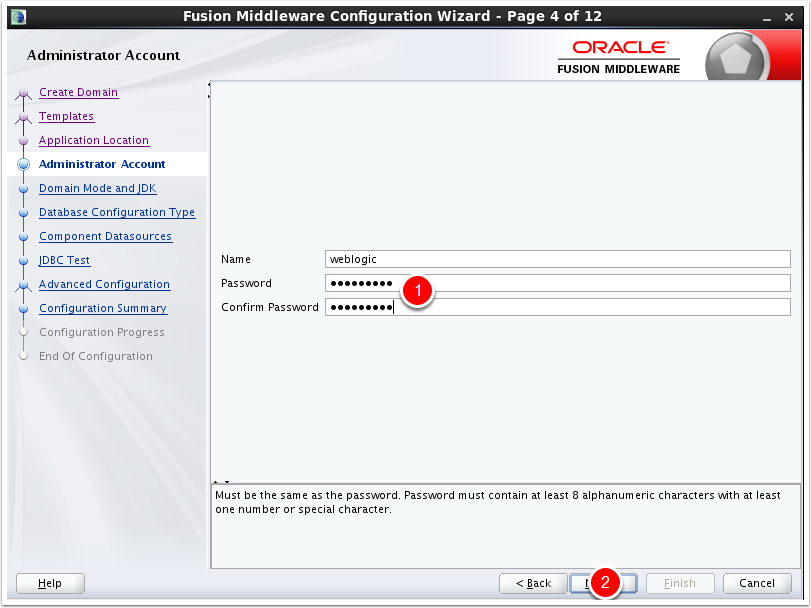Screen dimensions: 811x608
Task: Click the red step 1 marker
Action: [420, 290]
